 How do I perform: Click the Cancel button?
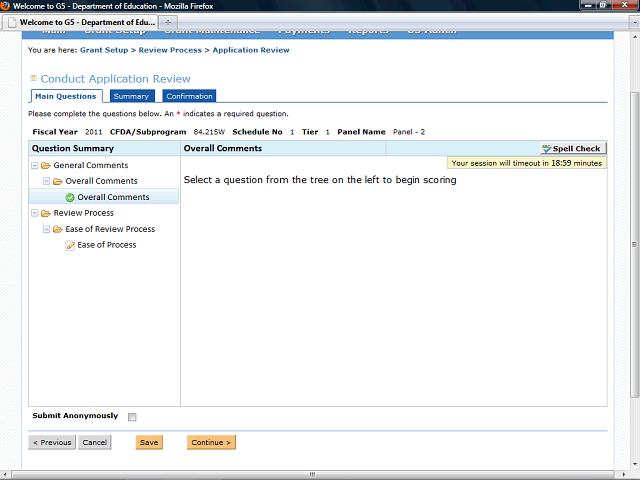click(94, 442)
